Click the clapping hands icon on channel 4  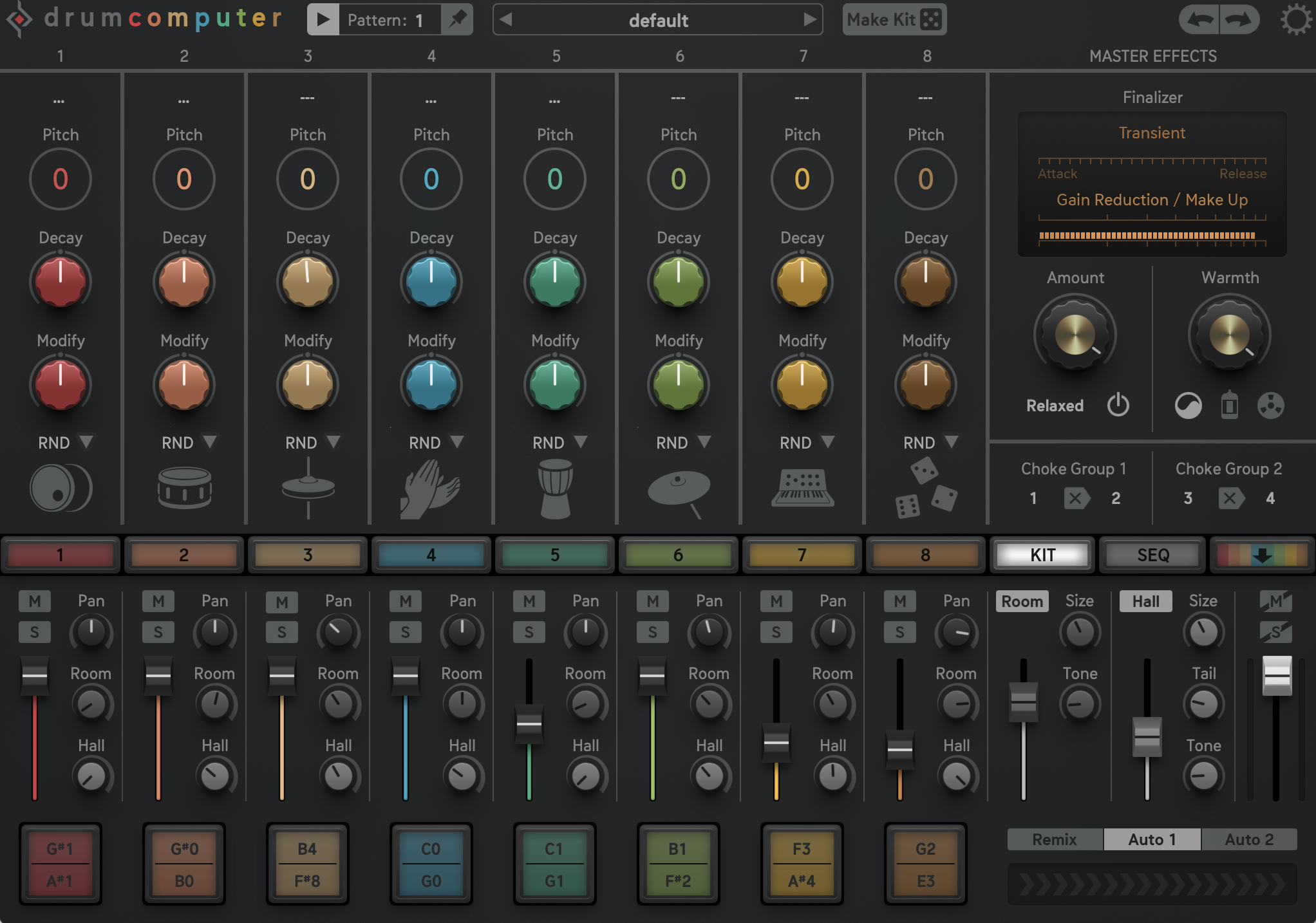pyautogui.click(x=430, y=489)
